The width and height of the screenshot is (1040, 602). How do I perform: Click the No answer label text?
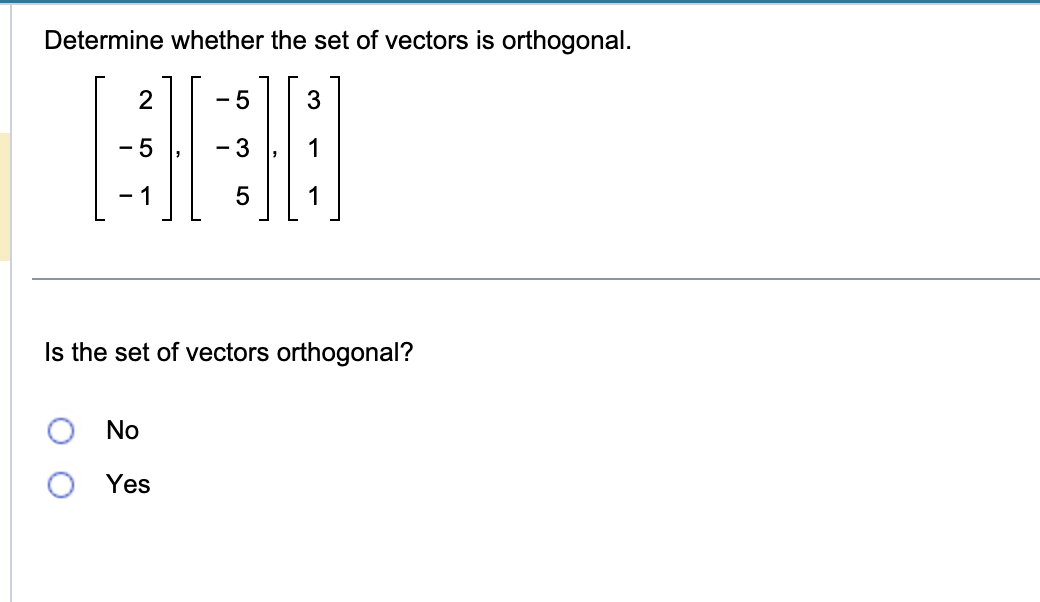[x=121, y=430]
